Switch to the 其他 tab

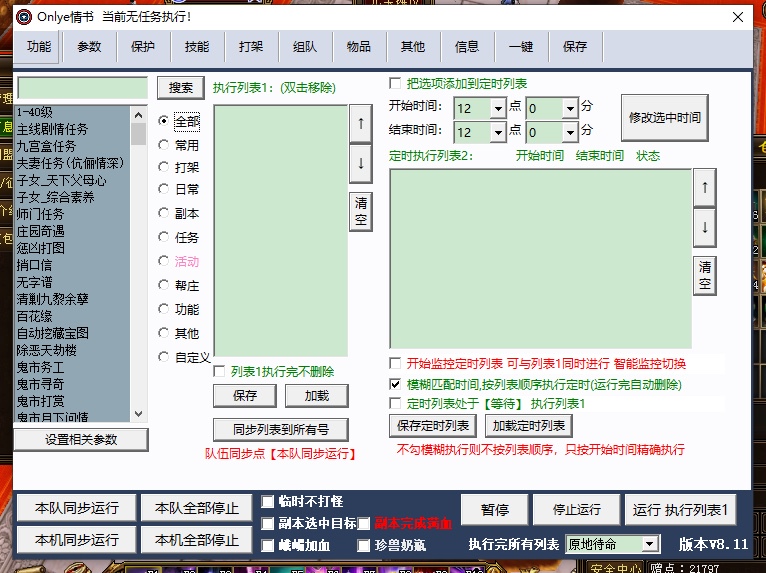coord(413,47)
